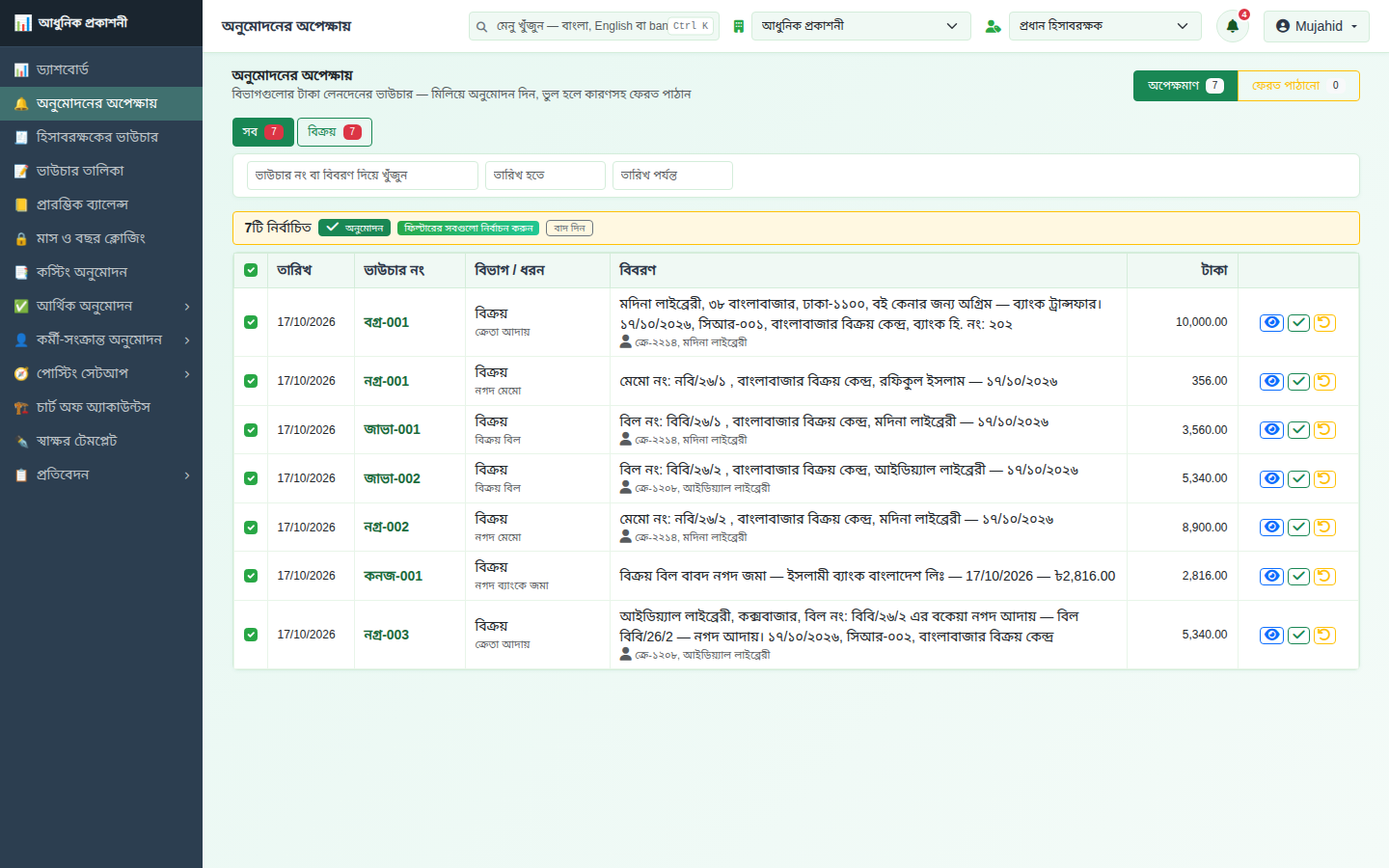Click ফিল্টারের সবগুলো নির্বাচন করুন button
The image size is (1389, 868).
click(468, 228)
